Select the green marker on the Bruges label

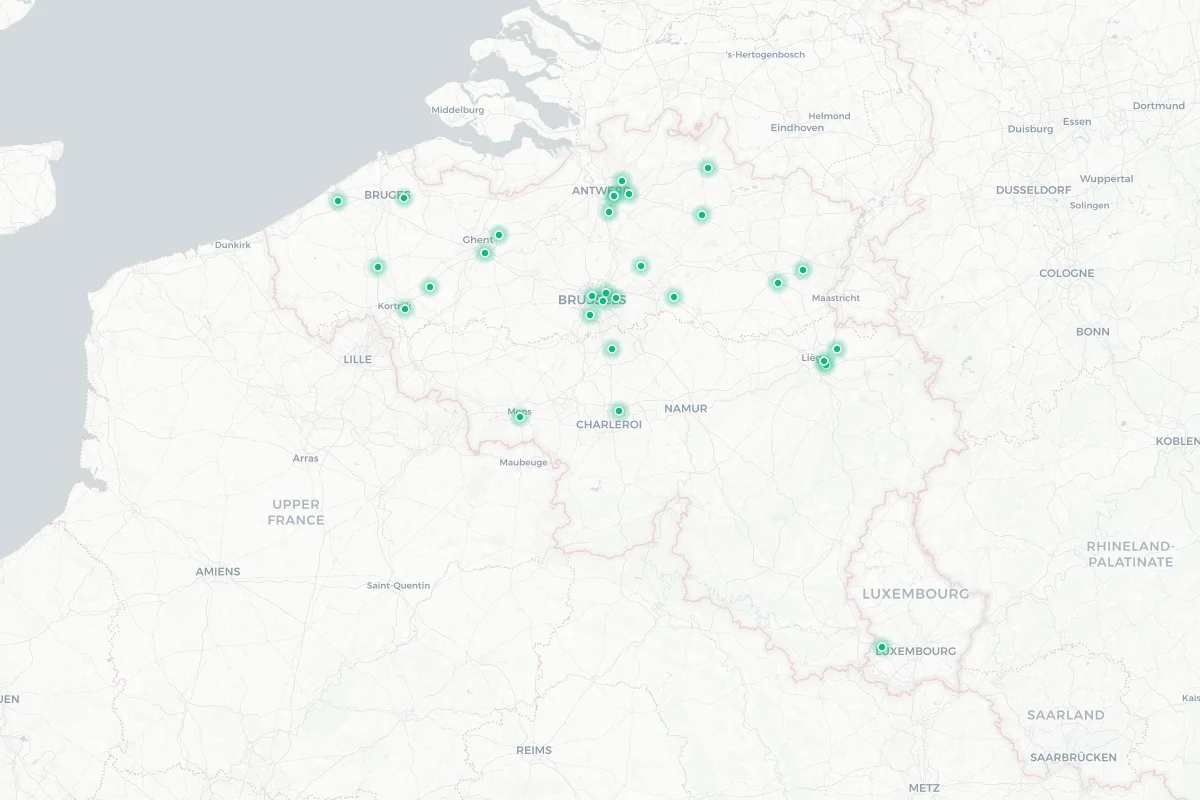[x=404, y=198]
